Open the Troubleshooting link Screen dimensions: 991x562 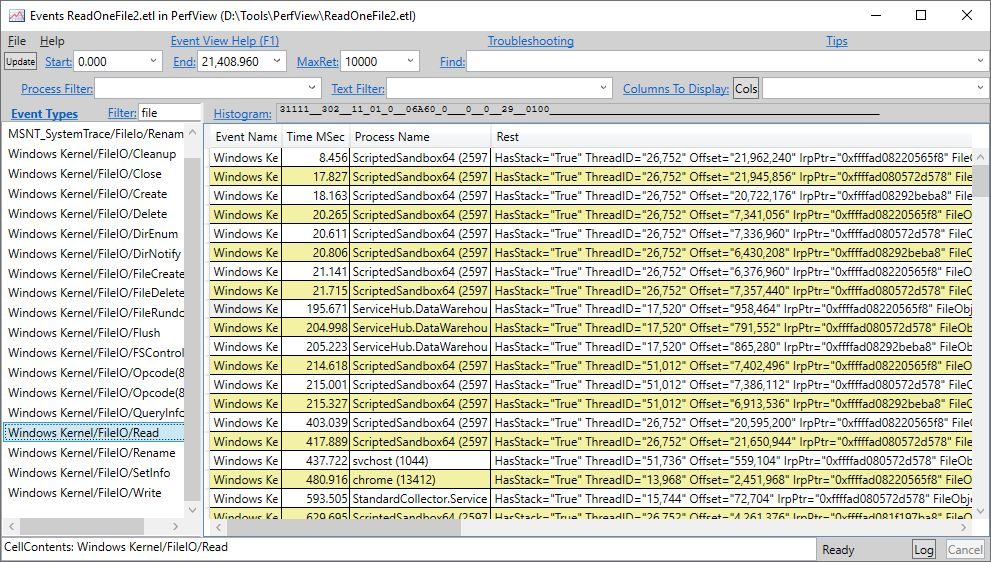(531, 40)
